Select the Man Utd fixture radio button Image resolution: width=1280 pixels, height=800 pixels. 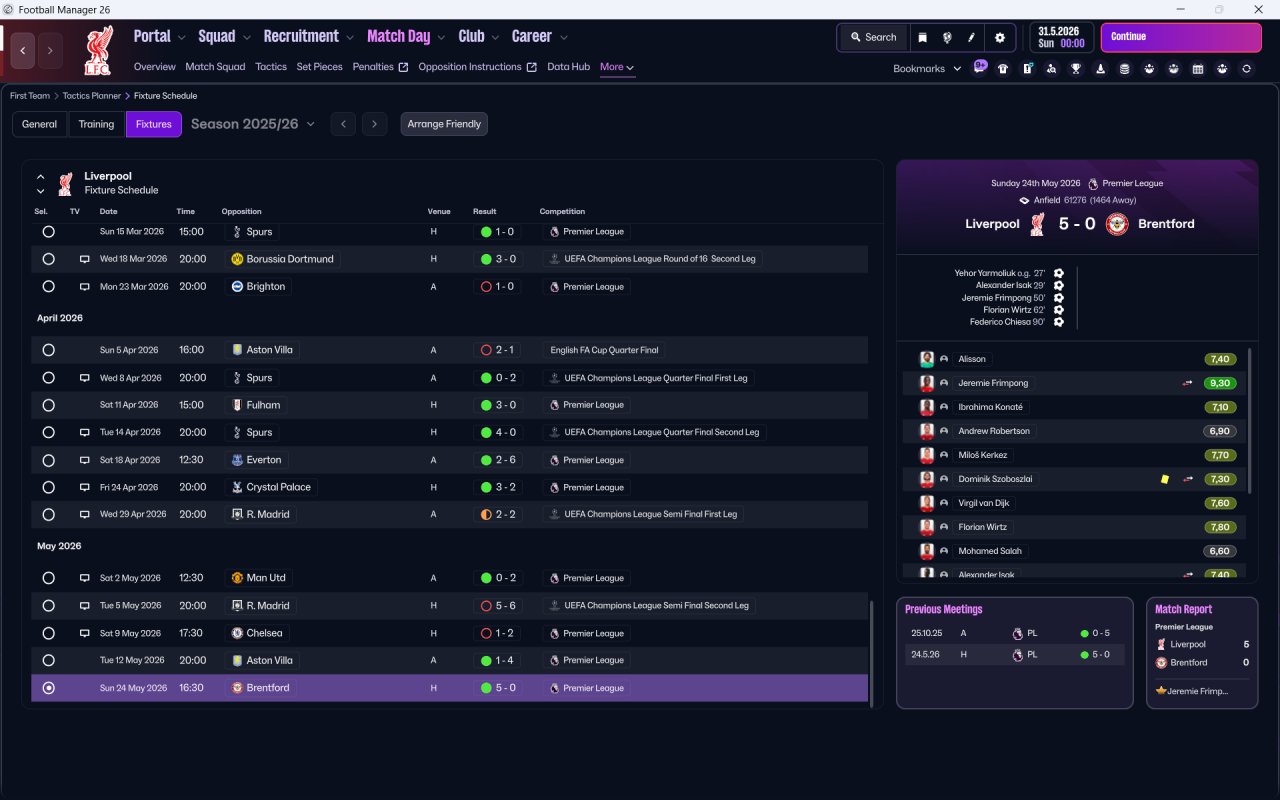coord(48,578)
